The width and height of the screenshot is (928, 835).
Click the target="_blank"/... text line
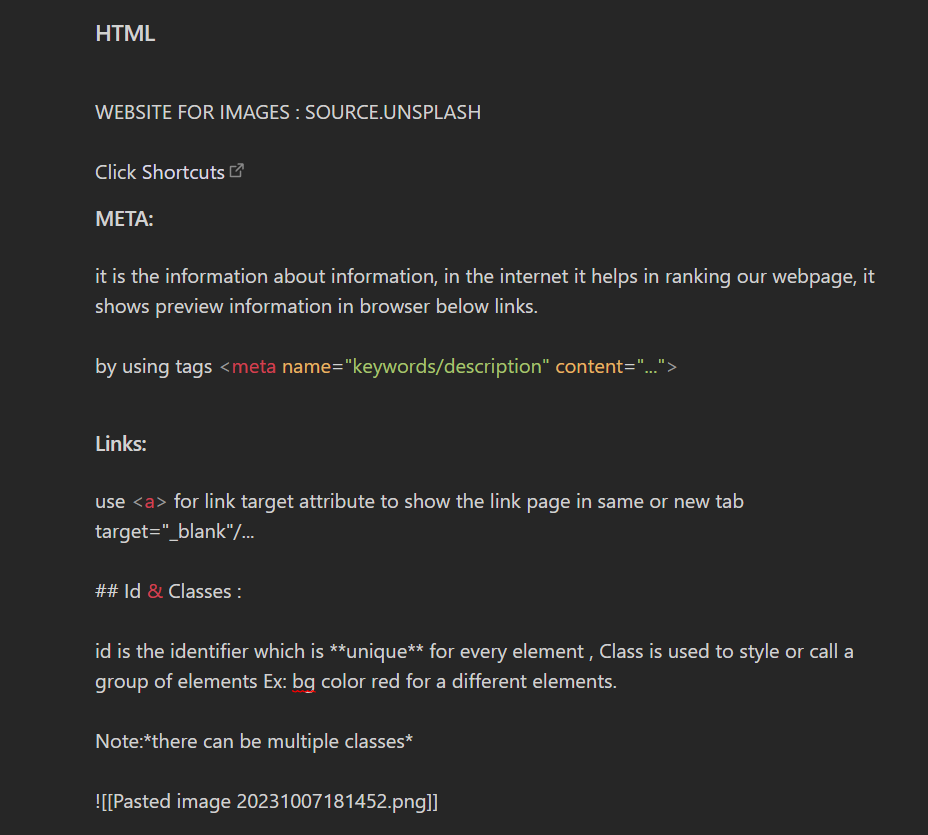pyautogui.click(x=175, y=531)
